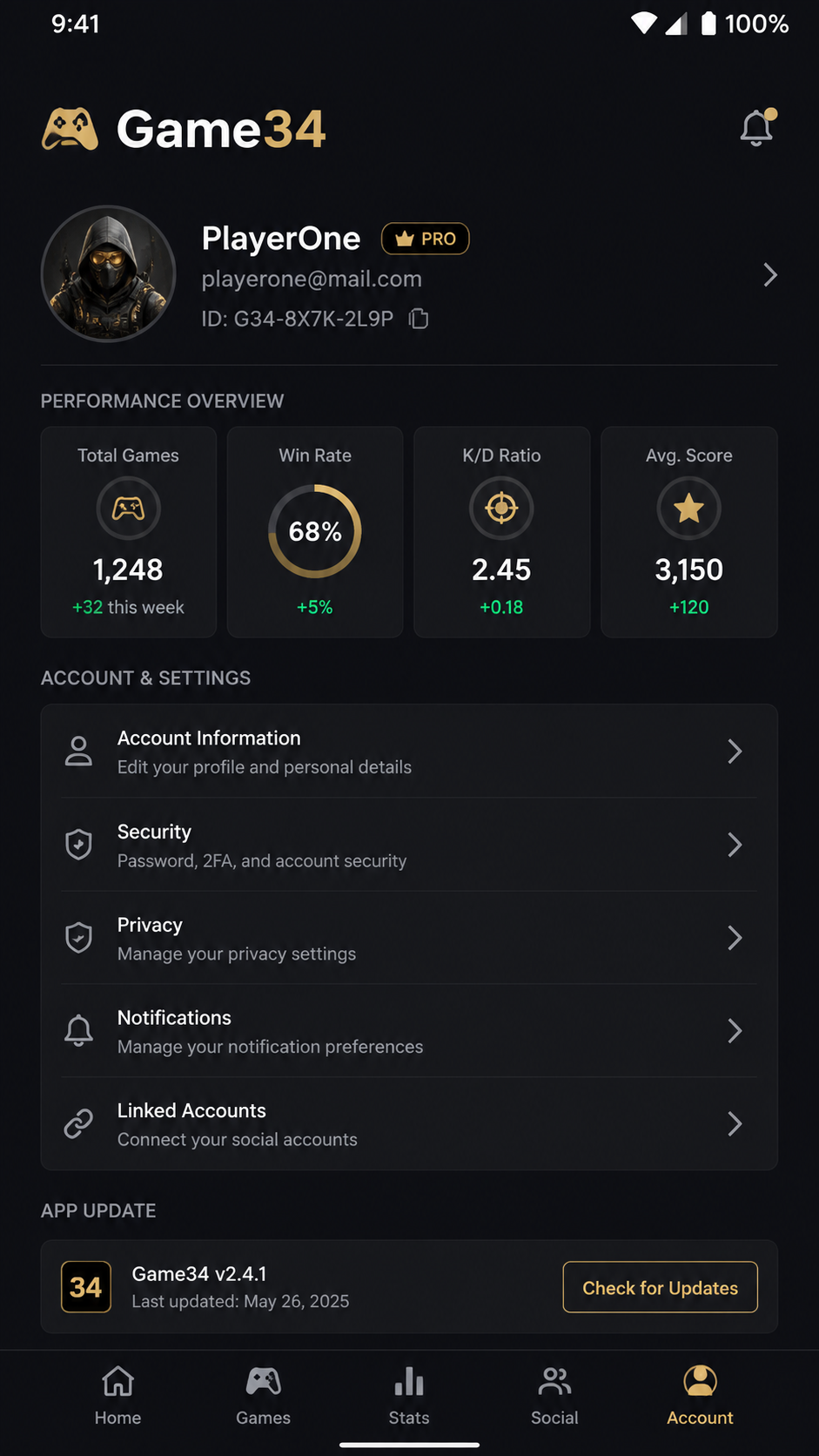The height and width of the screenshot is (1456, 819).
Task: Expand the Privacy row chevron
Action: coord(735,938)
